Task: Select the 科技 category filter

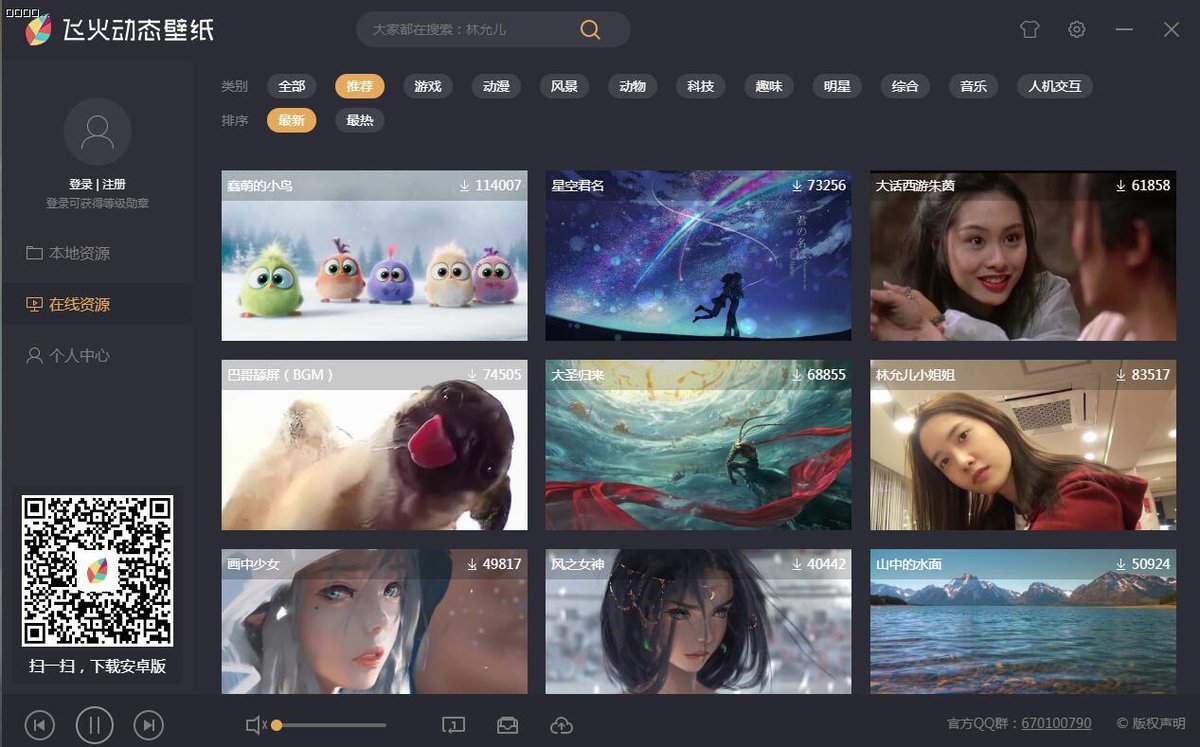Action: 701,86
